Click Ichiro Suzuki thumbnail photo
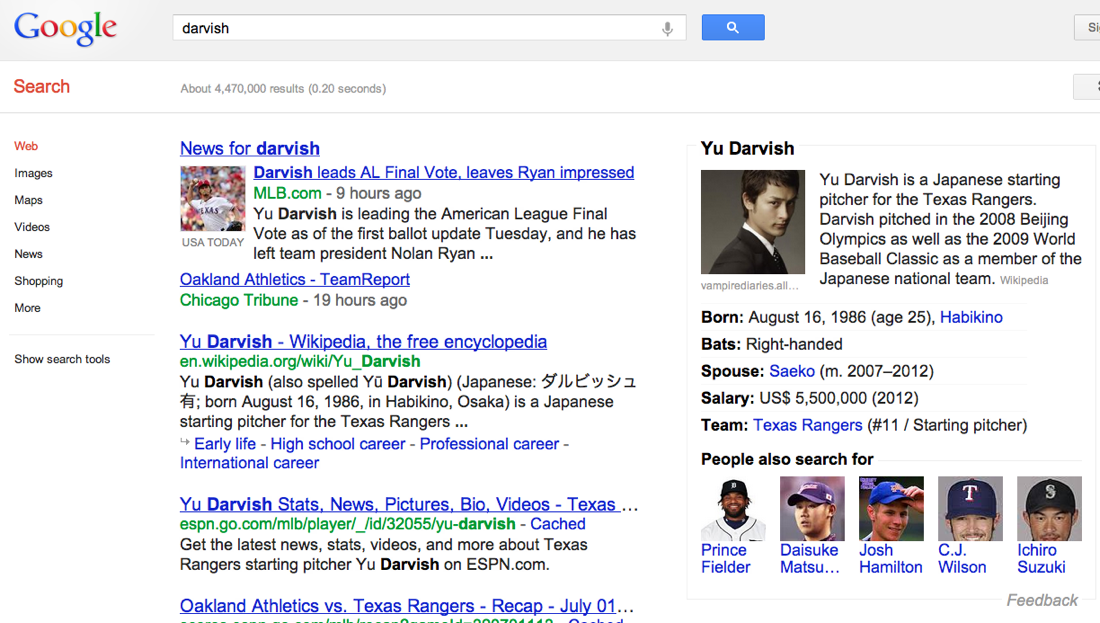The image size is (1100, 623). pos(1049,509)
